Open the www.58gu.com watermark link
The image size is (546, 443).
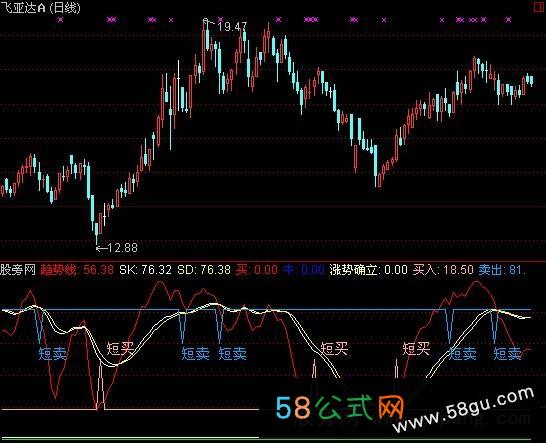[464, 410]
